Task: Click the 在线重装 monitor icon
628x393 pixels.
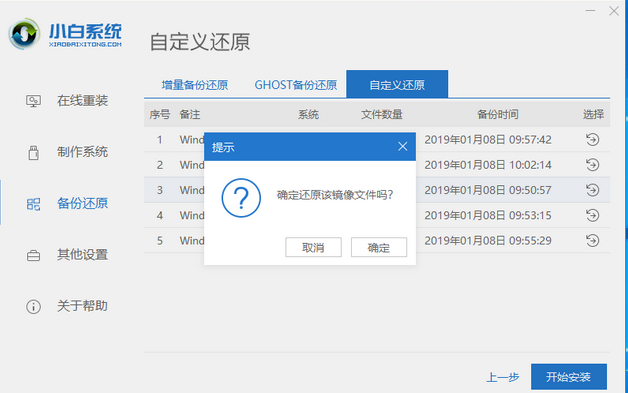Action: coord(33,101)
